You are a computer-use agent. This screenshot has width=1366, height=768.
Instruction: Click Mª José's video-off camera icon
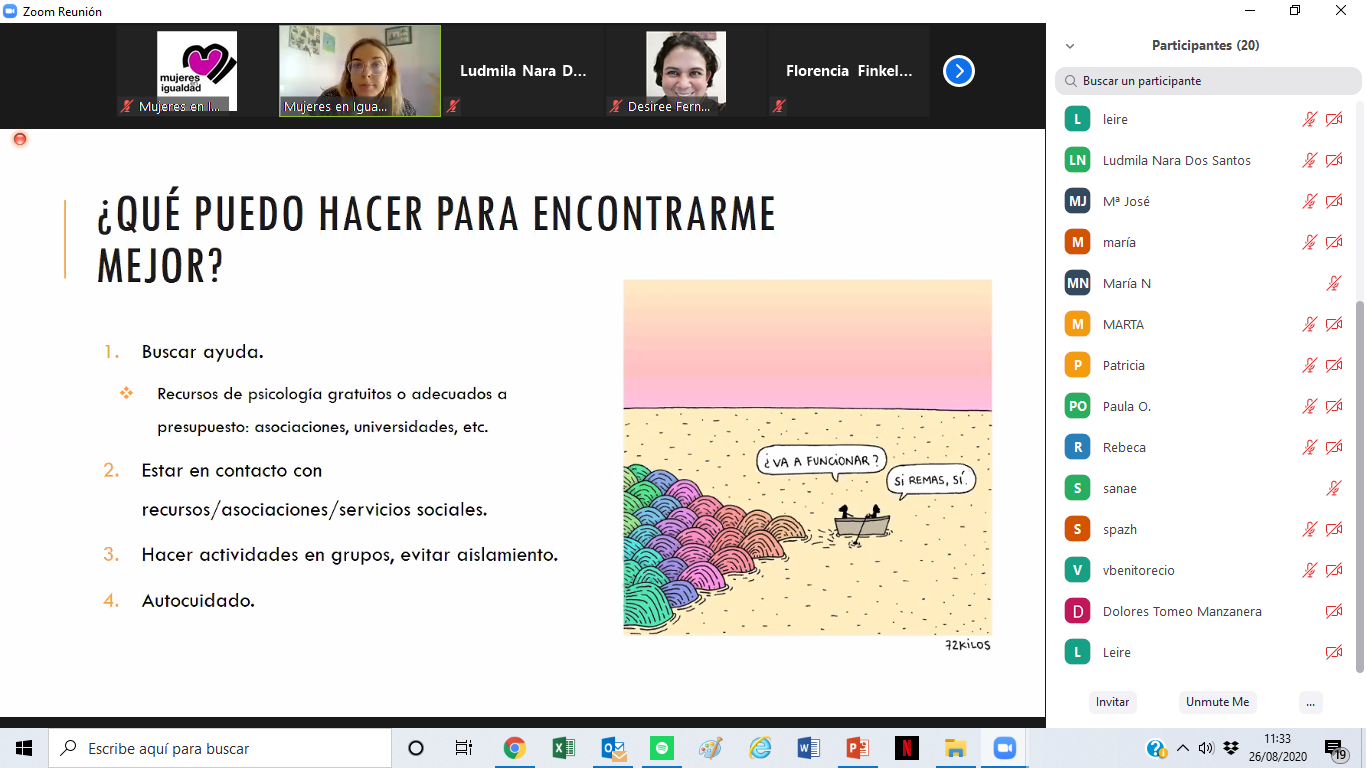(1334, 201)
